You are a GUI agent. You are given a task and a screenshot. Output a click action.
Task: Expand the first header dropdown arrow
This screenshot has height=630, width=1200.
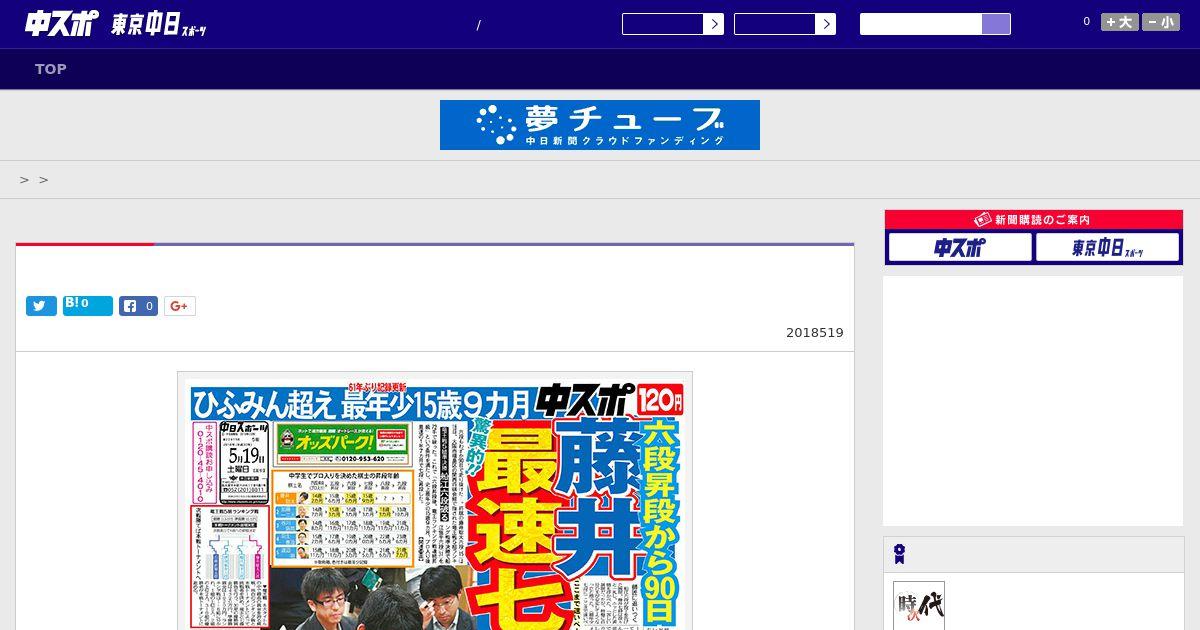[713, 24]
